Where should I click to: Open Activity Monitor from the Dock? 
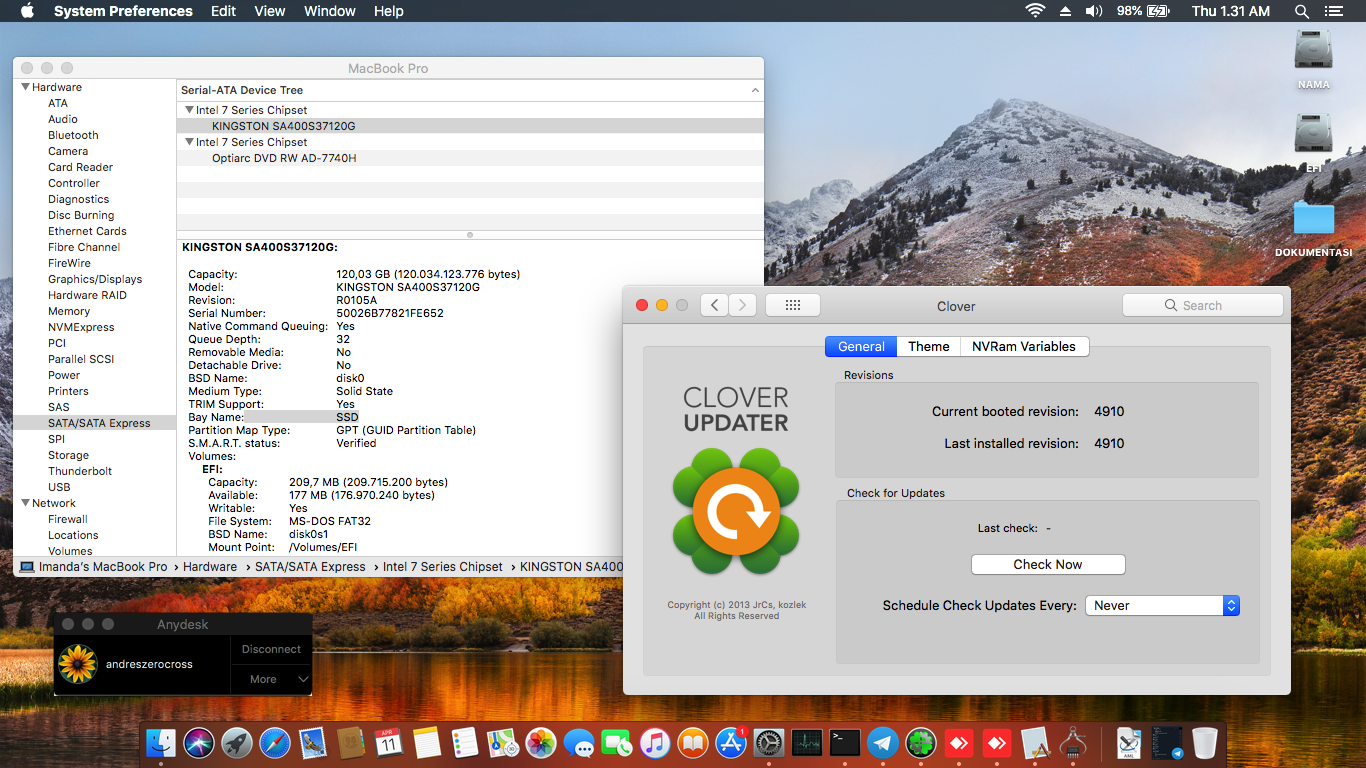806,743
